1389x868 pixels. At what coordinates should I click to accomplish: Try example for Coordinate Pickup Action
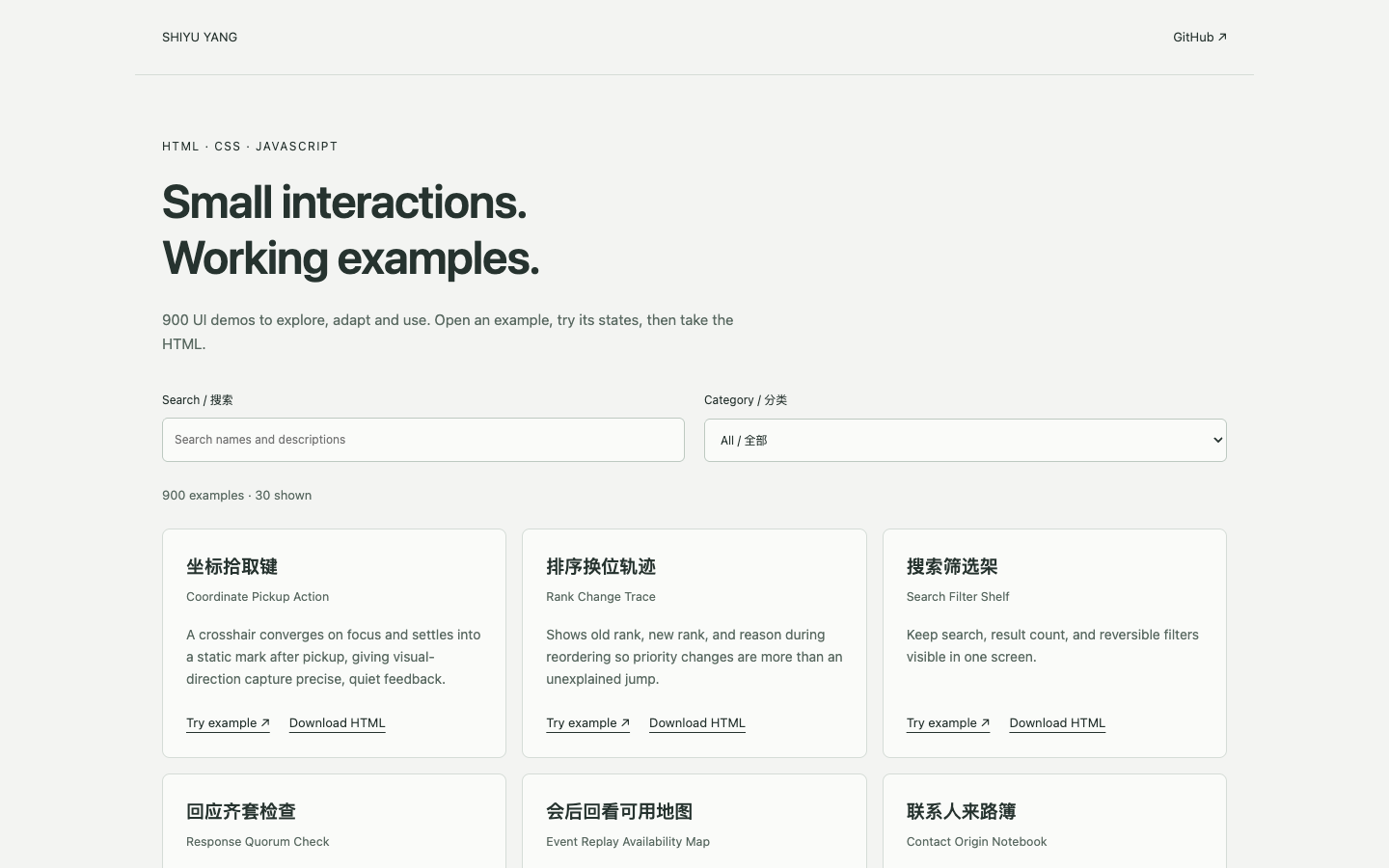tap(228, 723)
